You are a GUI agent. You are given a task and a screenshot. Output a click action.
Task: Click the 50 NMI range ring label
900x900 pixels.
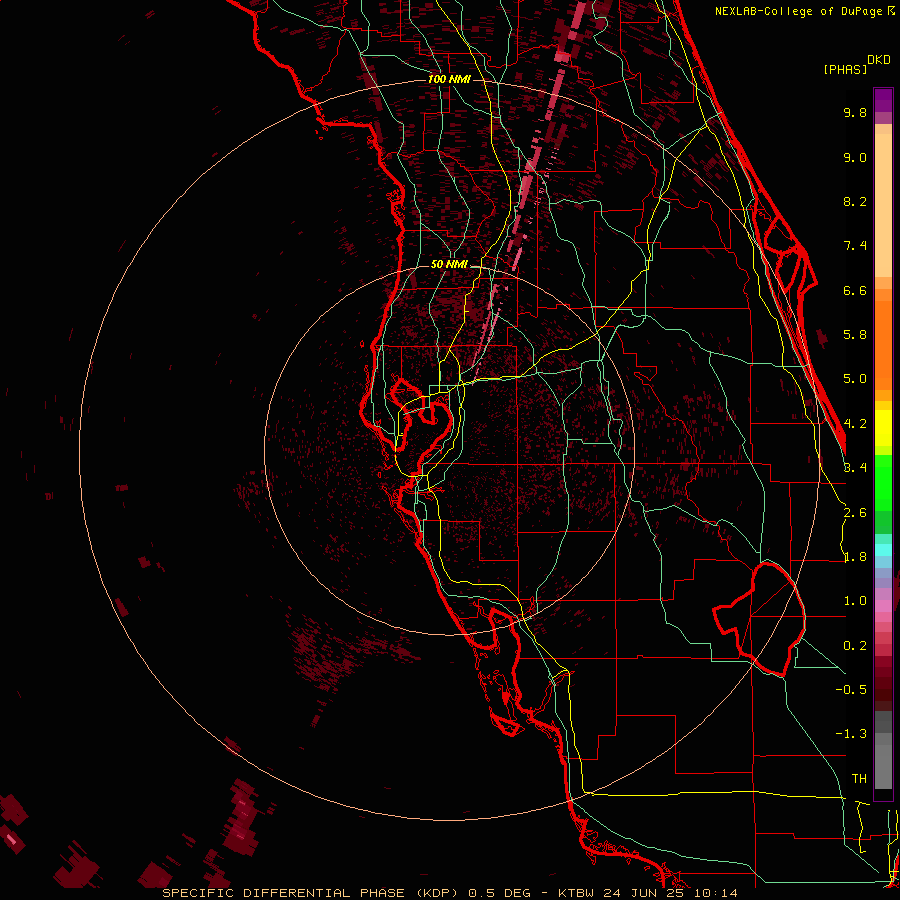(x=449, y=265)
